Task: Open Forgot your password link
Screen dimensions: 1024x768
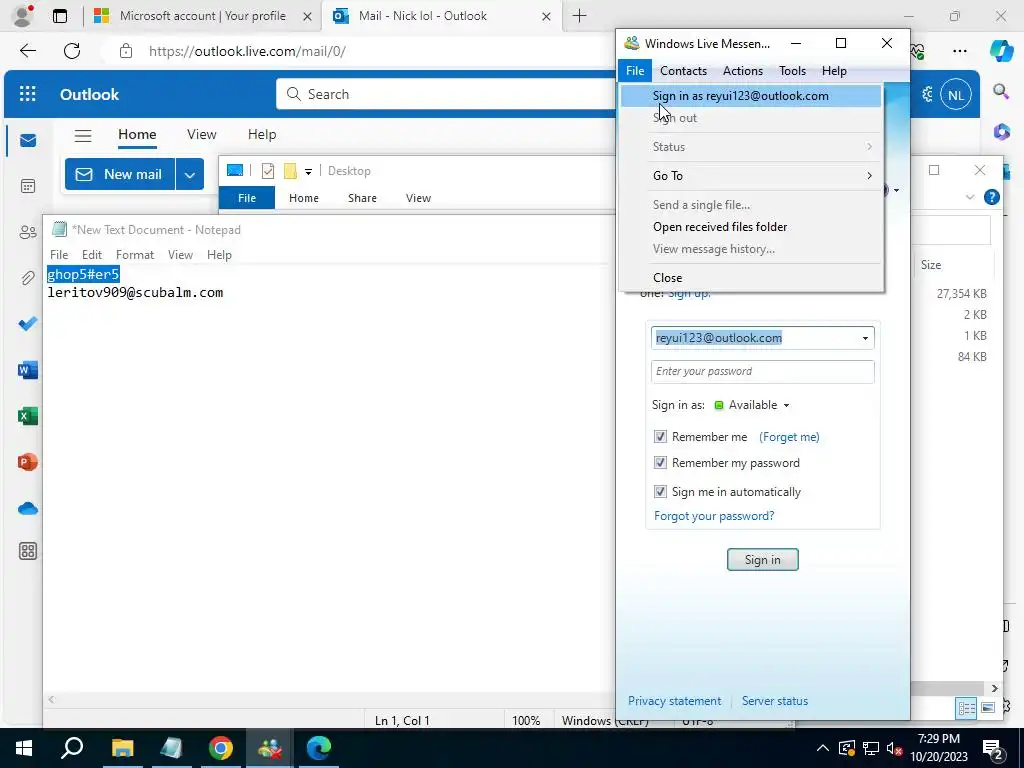Action: [714, 516]
